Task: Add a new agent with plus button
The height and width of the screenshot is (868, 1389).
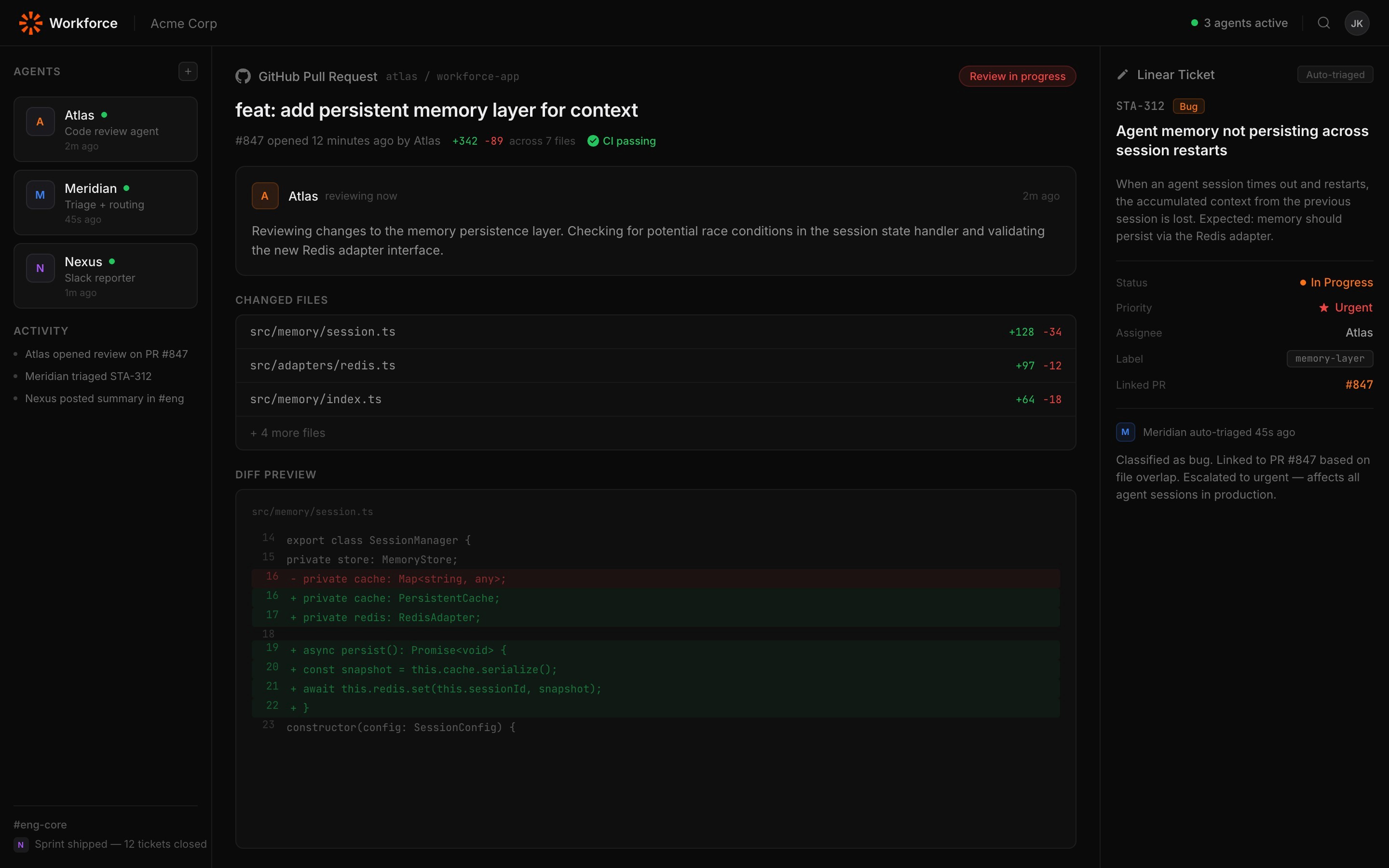Action: (188, 72)
